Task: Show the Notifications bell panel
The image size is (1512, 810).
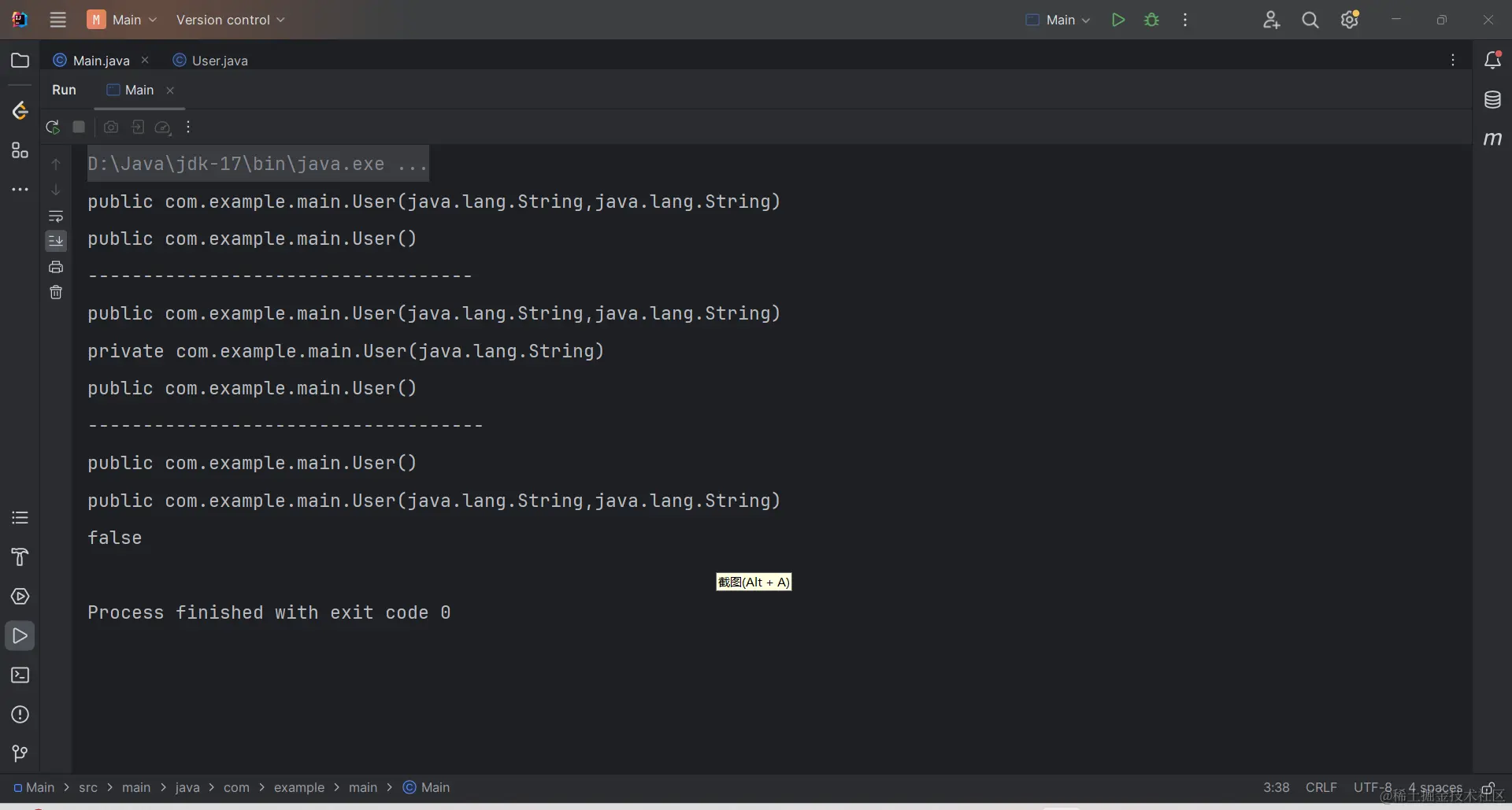Action: pyautogui.click(x=1492, y=60)
